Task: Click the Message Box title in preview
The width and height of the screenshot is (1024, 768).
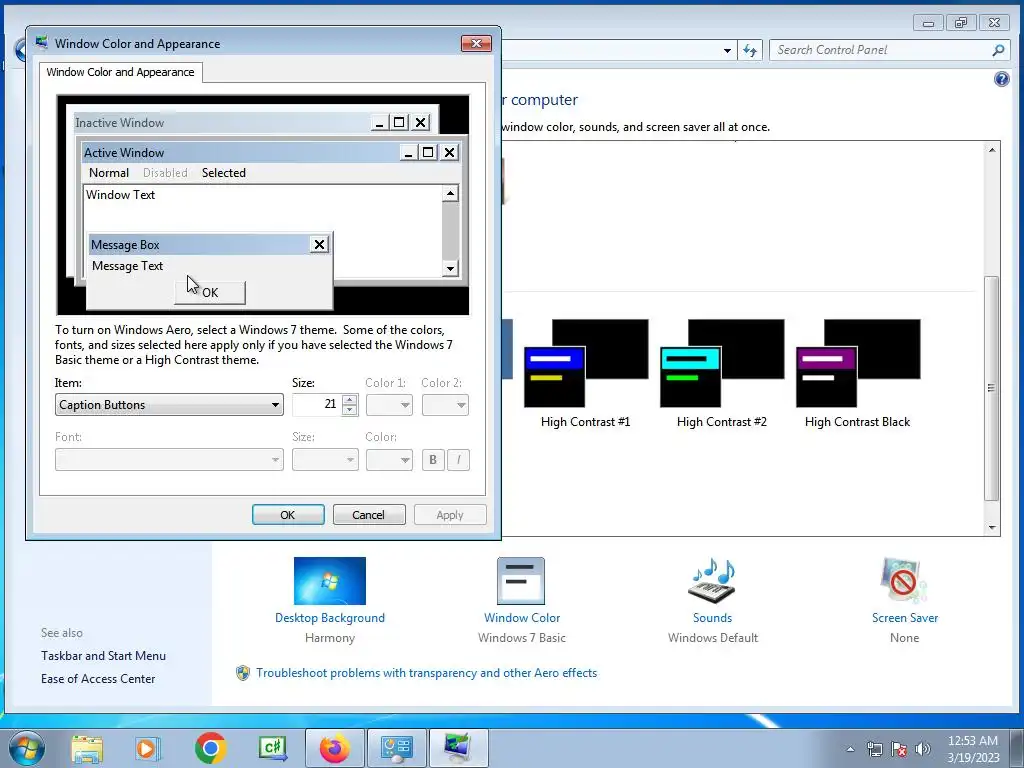Action: click(x=125, y=245)
